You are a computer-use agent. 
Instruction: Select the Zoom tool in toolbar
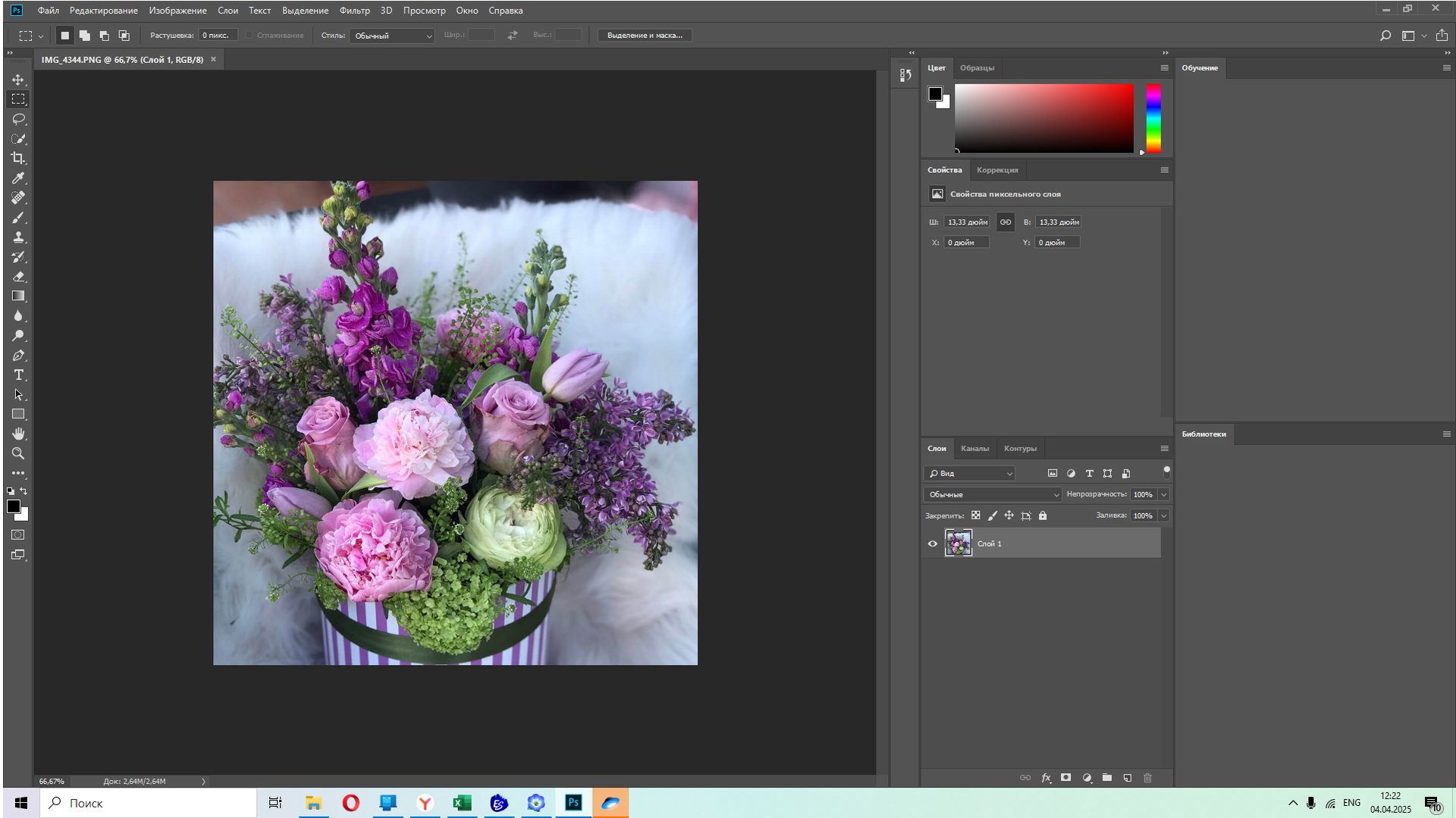tap(18, 453)
